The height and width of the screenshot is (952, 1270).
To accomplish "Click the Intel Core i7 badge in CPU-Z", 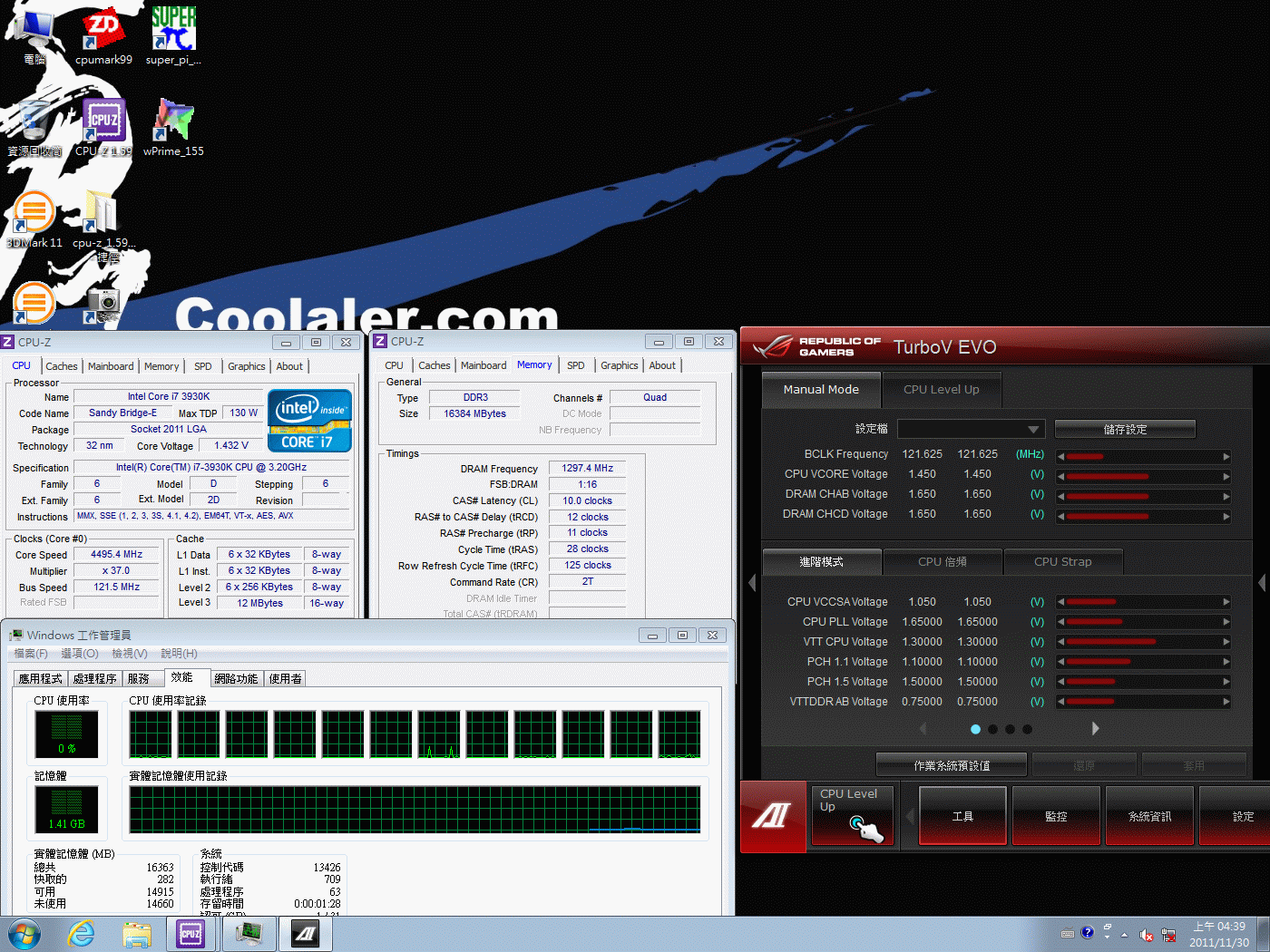I will point(308,420).
